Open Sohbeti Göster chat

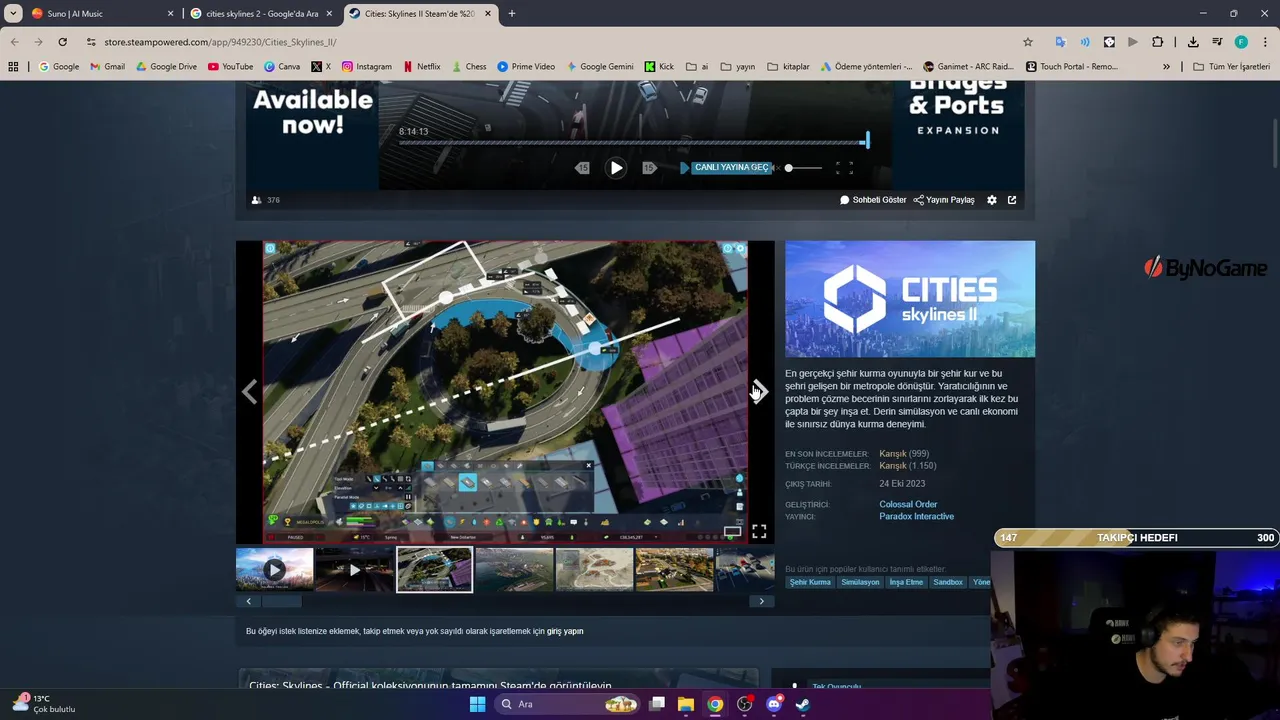[x=873, y=200]
